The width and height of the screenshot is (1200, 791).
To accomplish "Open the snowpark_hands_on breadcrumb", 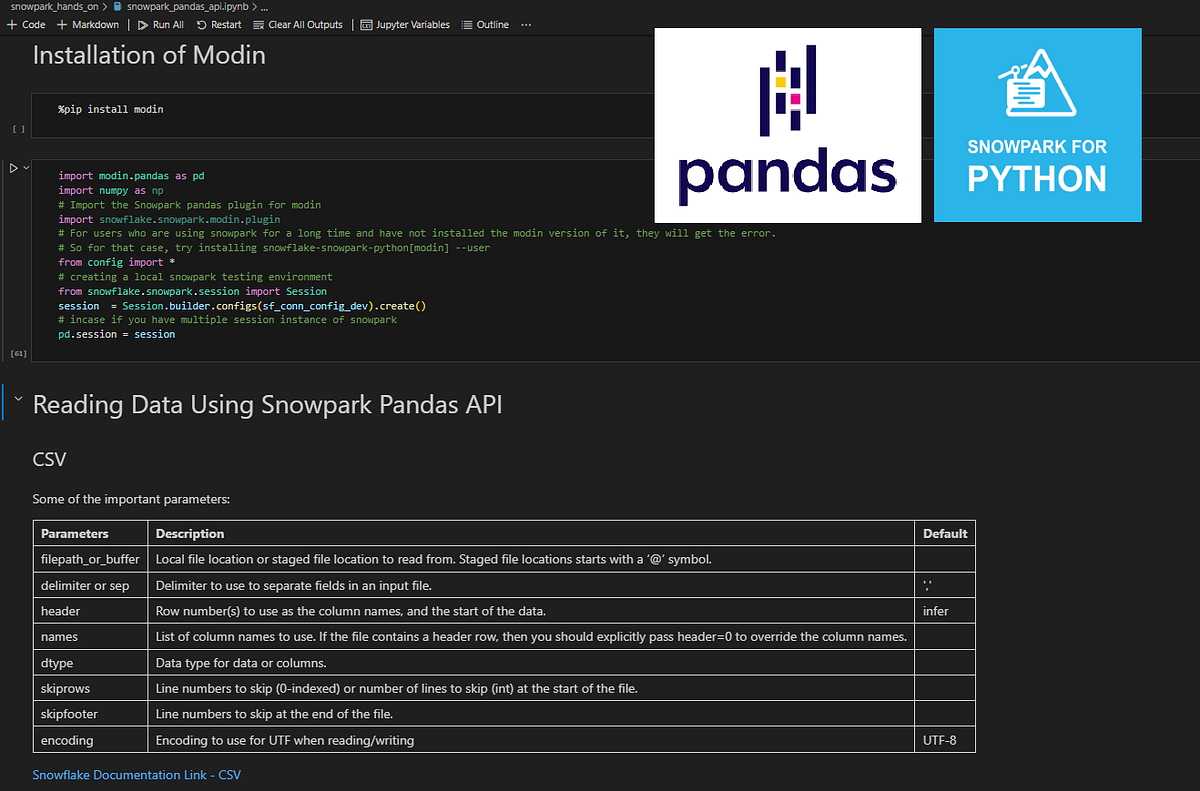I will (55, 6).
